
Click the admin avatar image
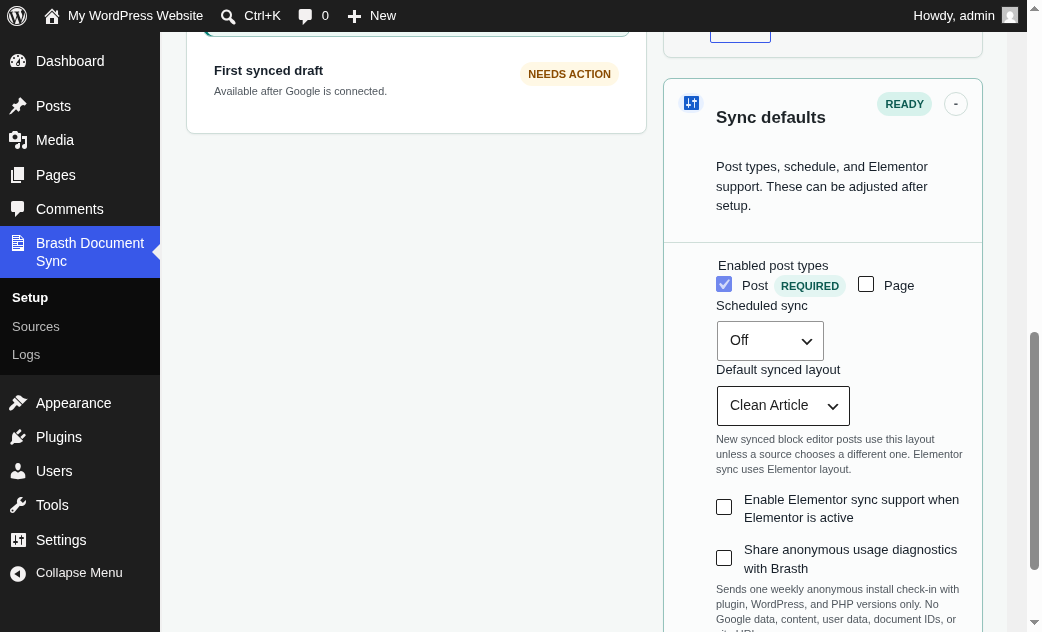(x=1010, y=15)
